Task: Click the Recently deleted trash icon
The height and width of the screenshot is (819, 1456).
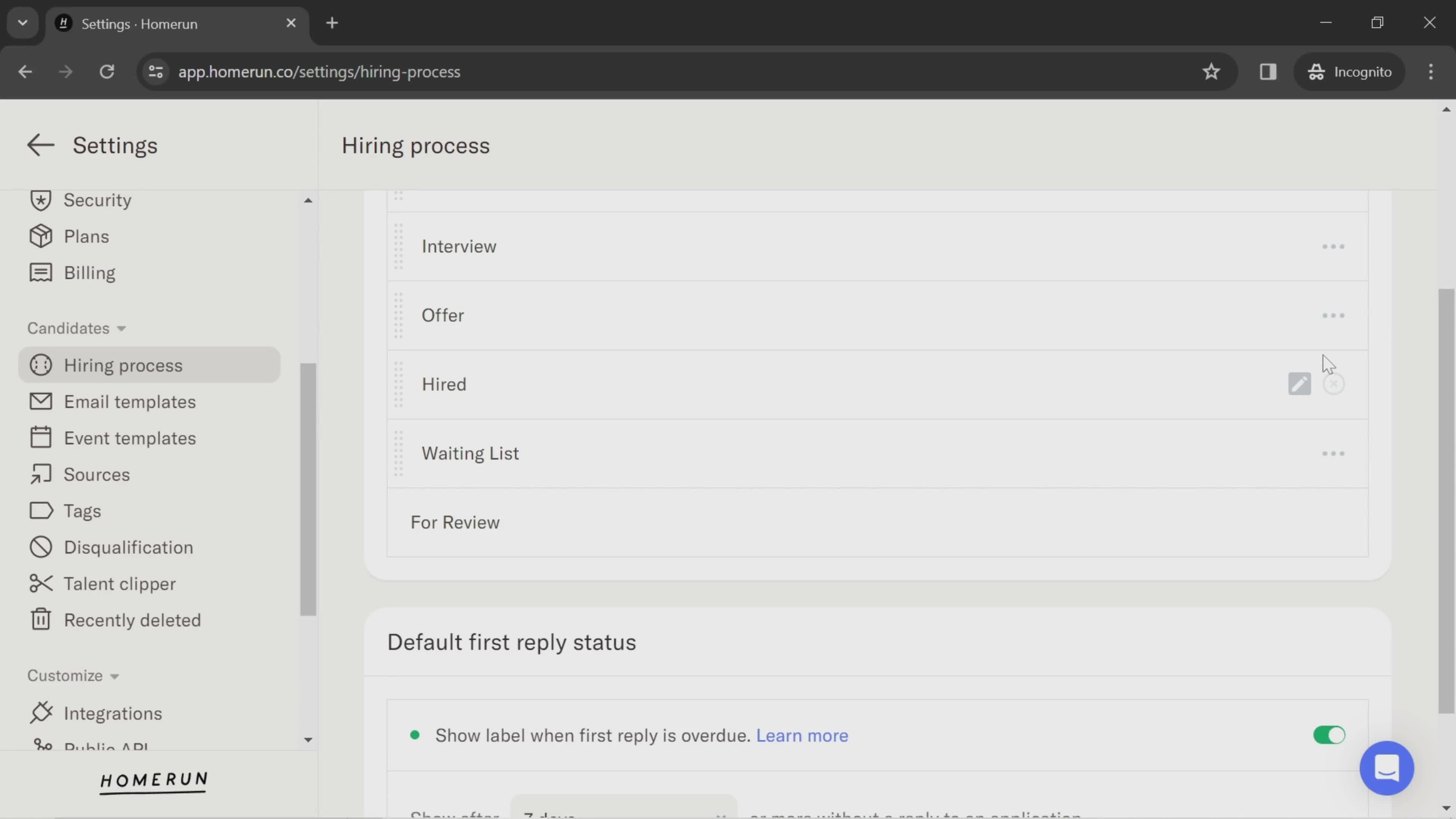Action: click(41, 620)
